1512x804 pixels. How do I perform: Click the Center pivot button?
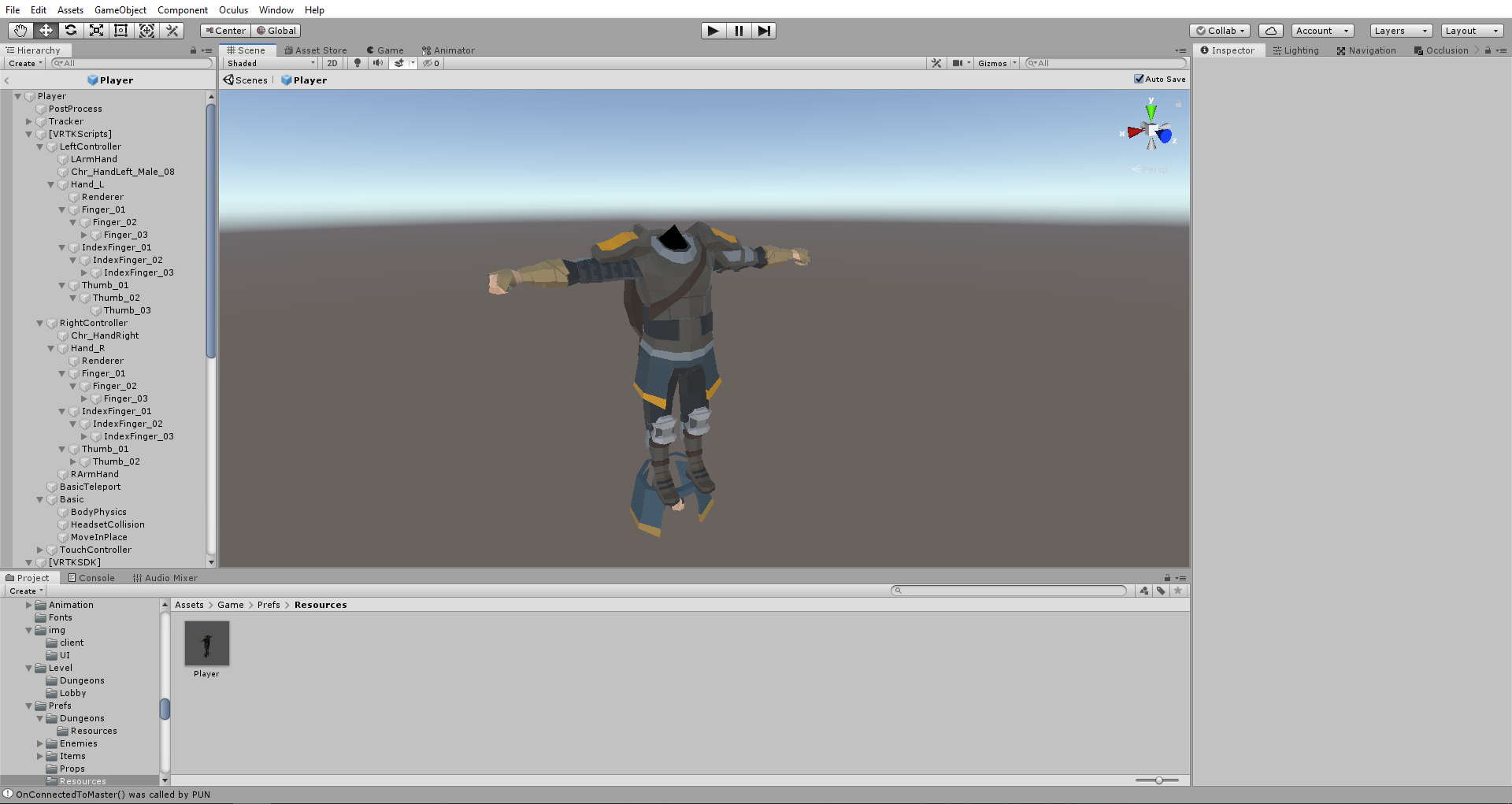pos(226,31)
